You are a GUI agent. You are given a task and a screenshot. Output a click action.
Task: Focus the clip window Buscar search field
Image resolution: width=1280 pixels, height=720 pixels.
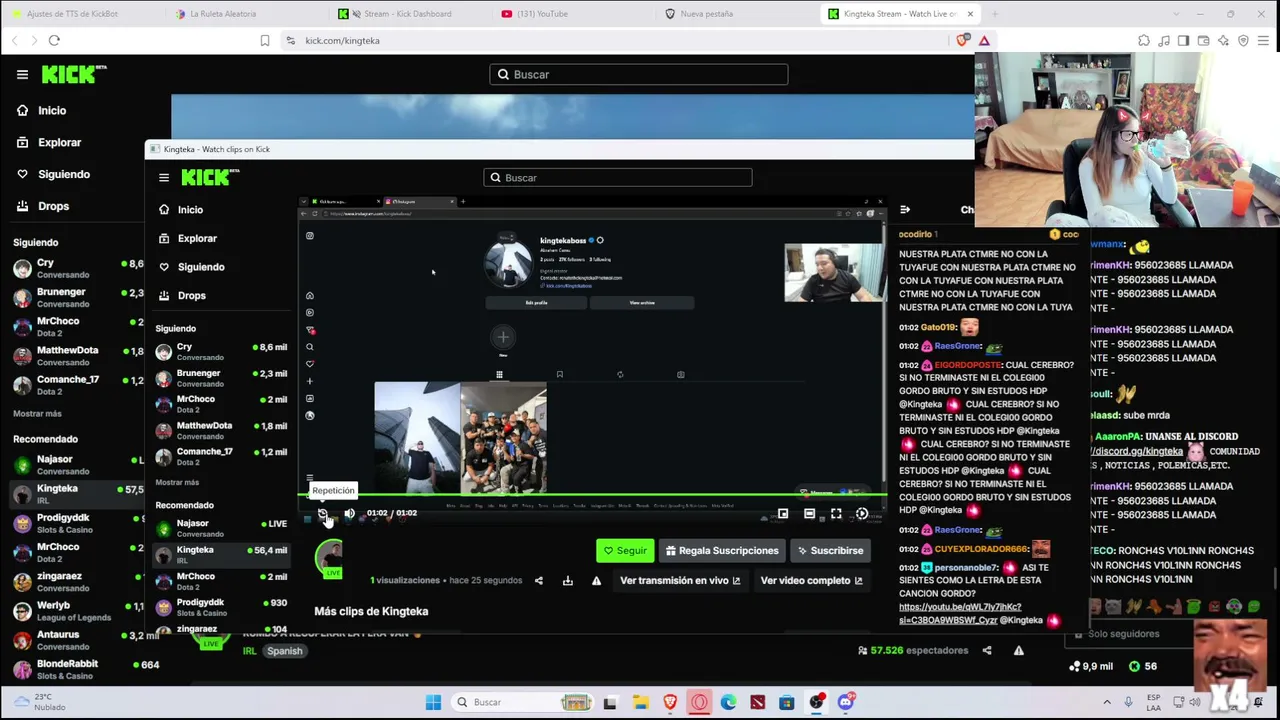[x=618, y=178]
